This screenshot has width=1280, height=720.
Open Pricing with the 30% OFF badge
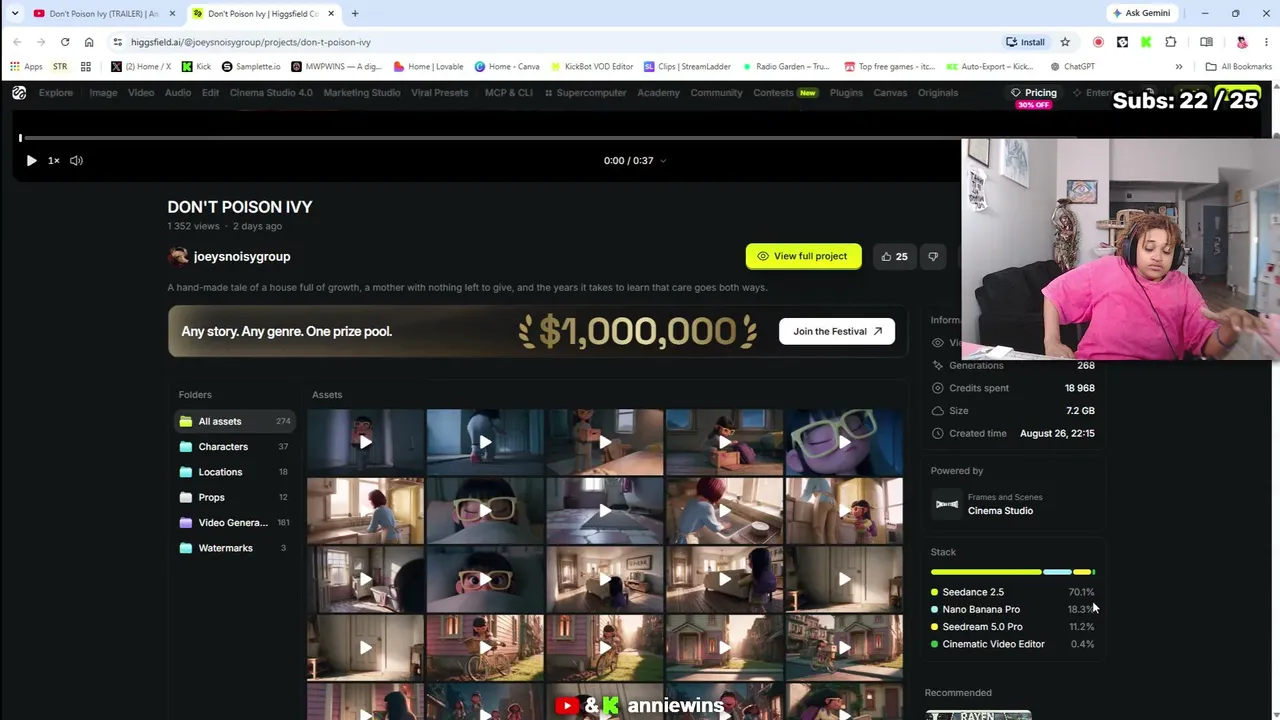click(x=1035, y=96)
